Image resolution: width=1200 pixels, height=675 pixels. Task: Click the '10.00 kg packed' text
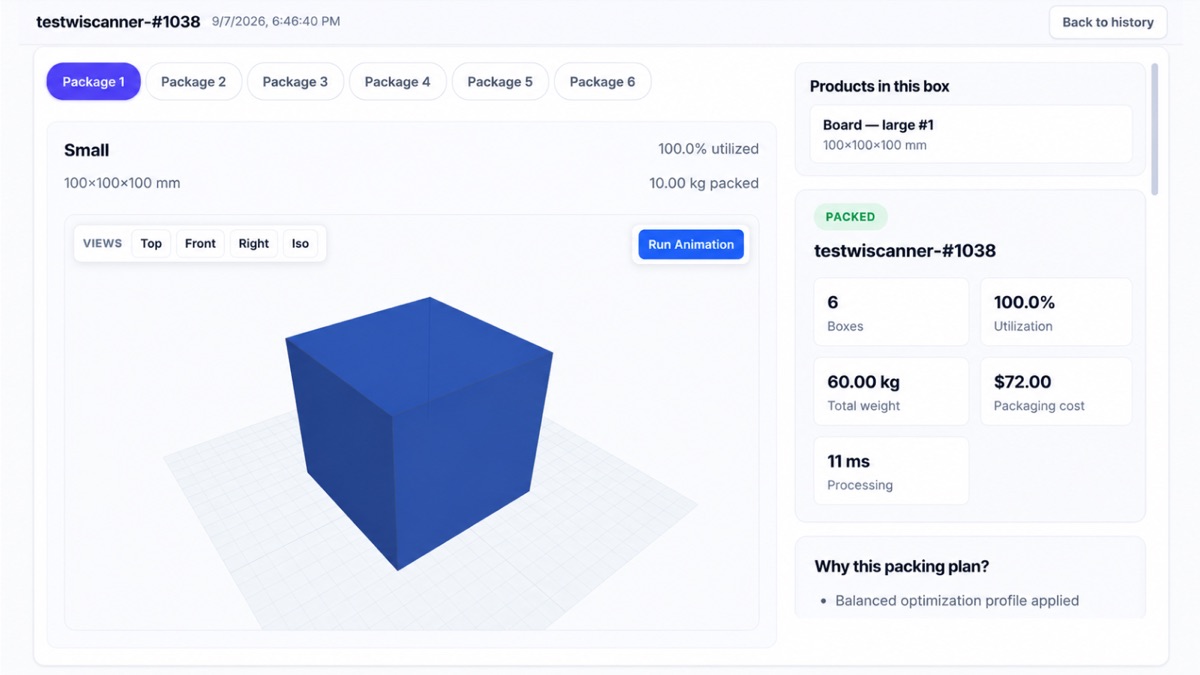(704, 183)
